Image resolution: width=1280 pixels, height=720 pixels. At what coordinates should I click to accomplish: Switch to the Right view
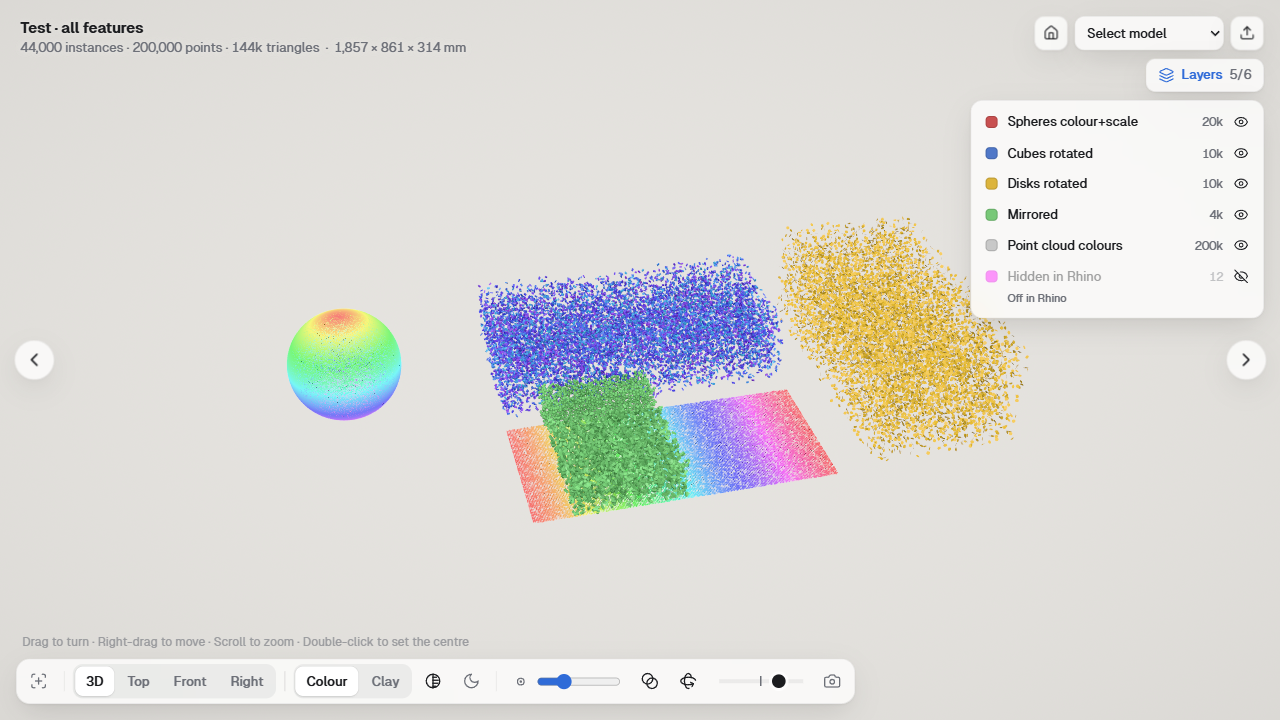coord(247,681)
